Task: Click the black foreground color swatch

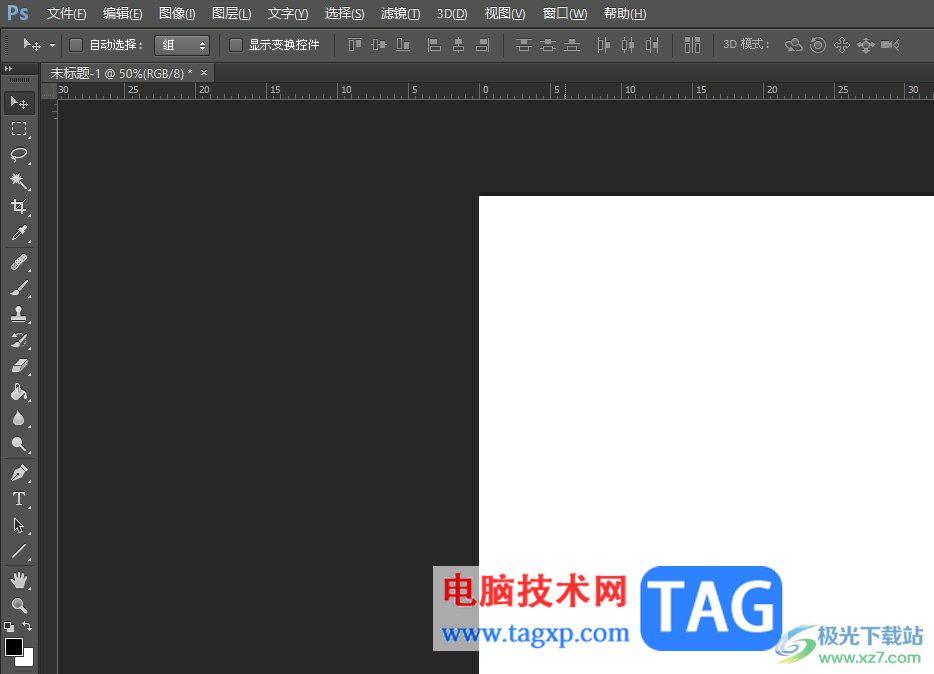Action: (x=13, y=646)
